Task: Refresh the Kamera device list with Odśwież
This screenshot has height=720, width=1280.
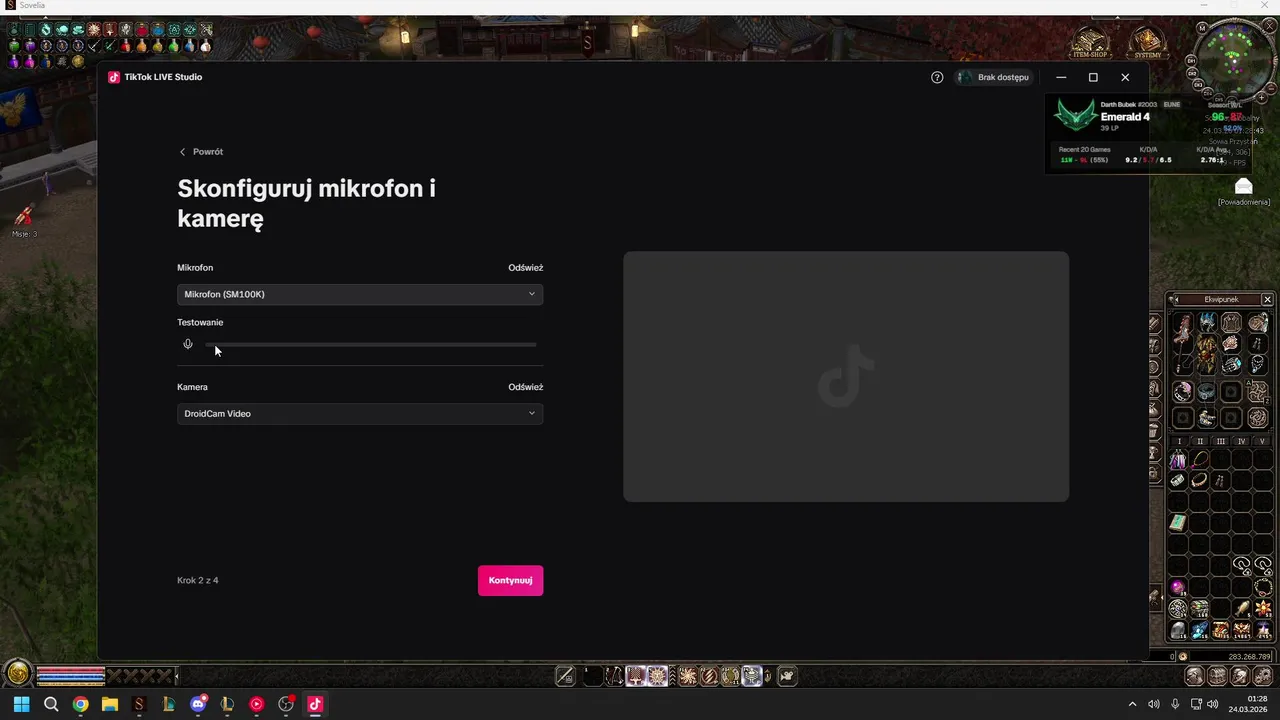Action: [x=525, y=387]
